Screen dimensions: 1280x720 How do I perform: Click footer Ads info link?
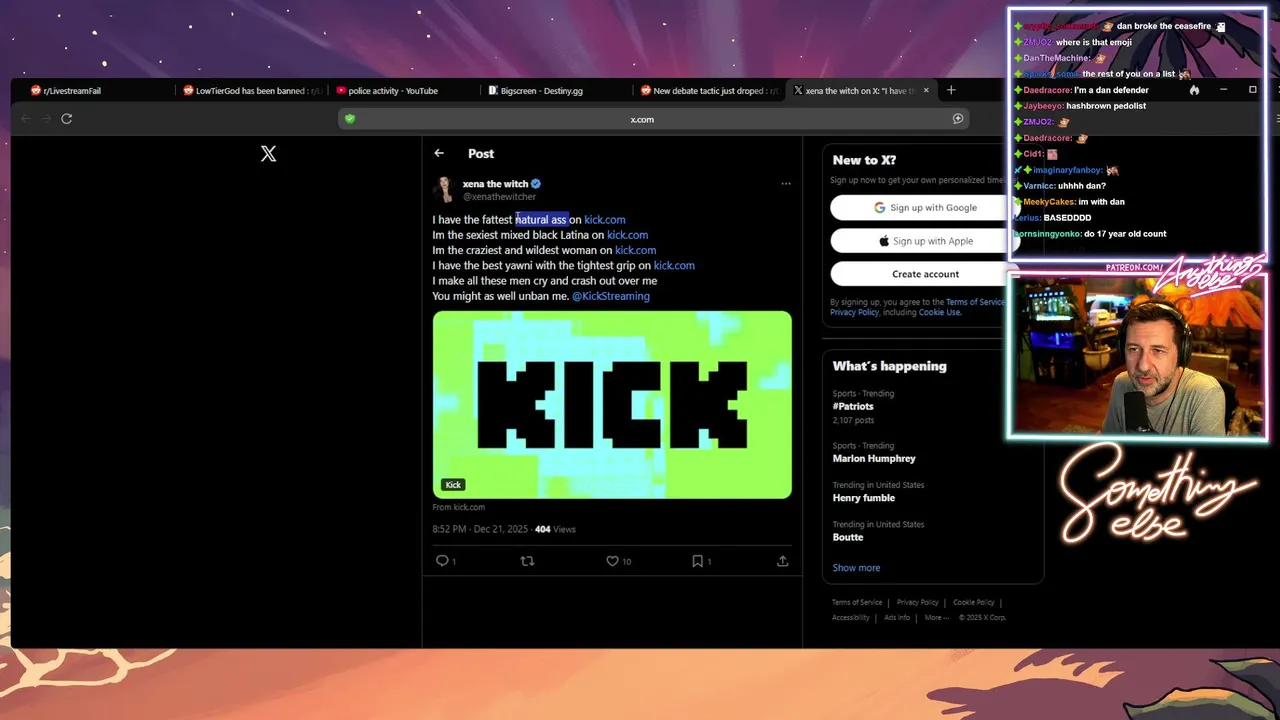(897, 617)
